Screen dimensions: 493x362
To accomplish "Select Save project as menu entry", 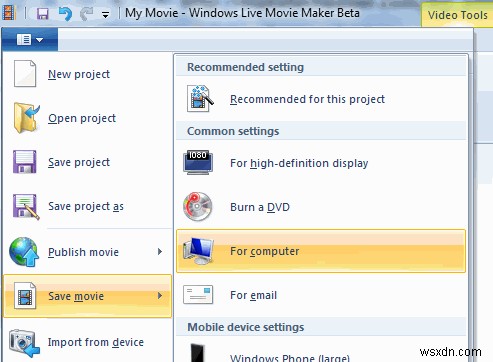I will 88,206.
